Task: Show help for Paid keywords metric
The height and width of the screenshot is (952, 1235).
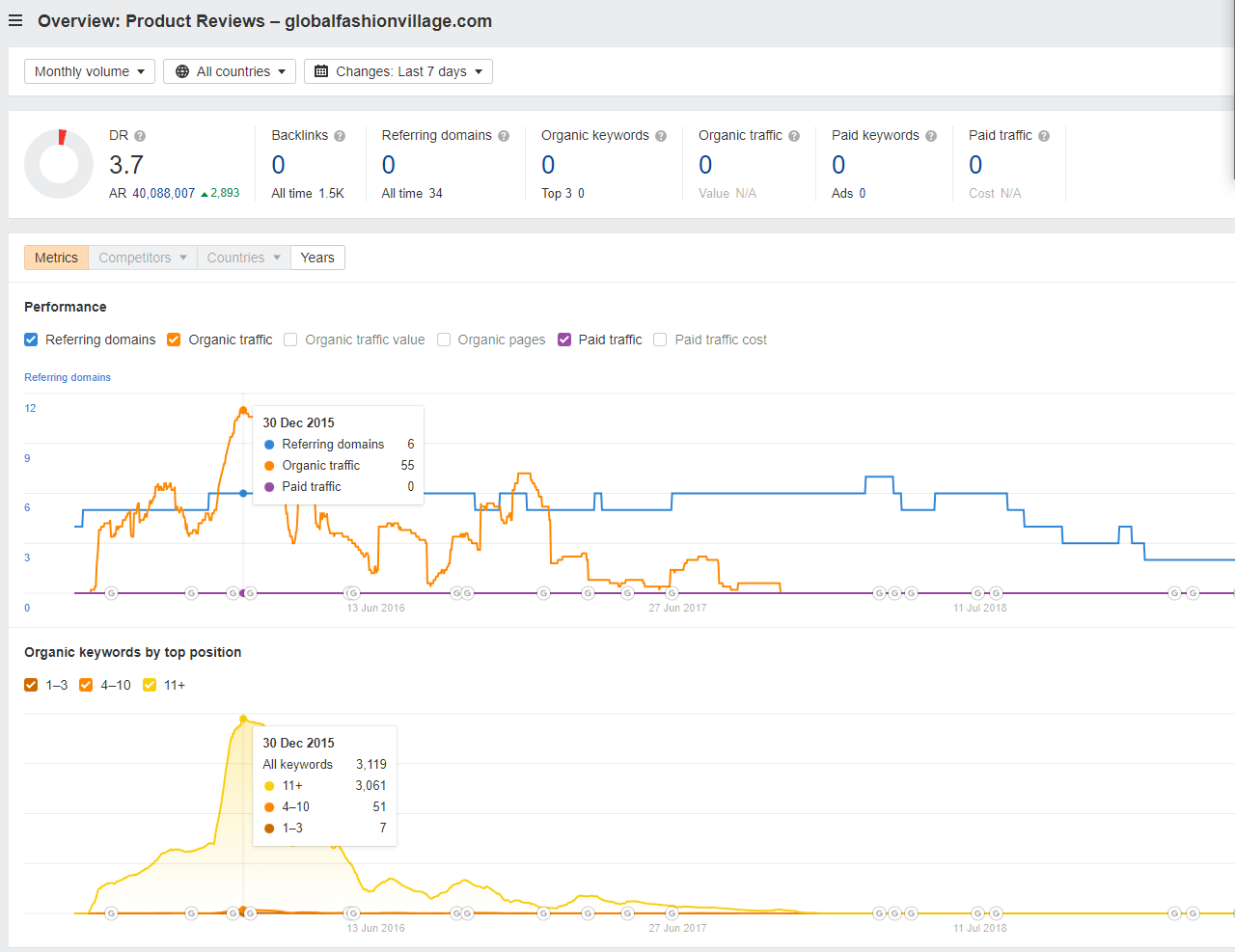Action: [931, 136]
